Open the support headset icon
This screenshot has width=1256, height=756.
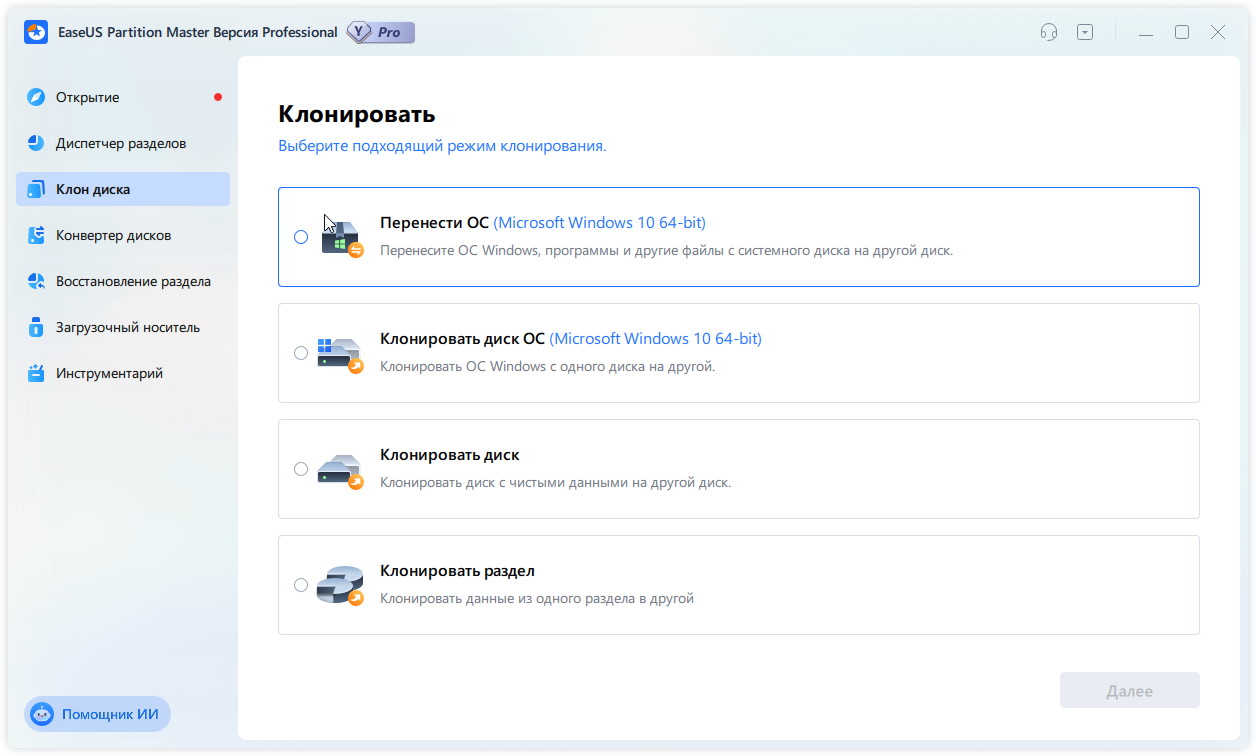tap(1049, 33)
